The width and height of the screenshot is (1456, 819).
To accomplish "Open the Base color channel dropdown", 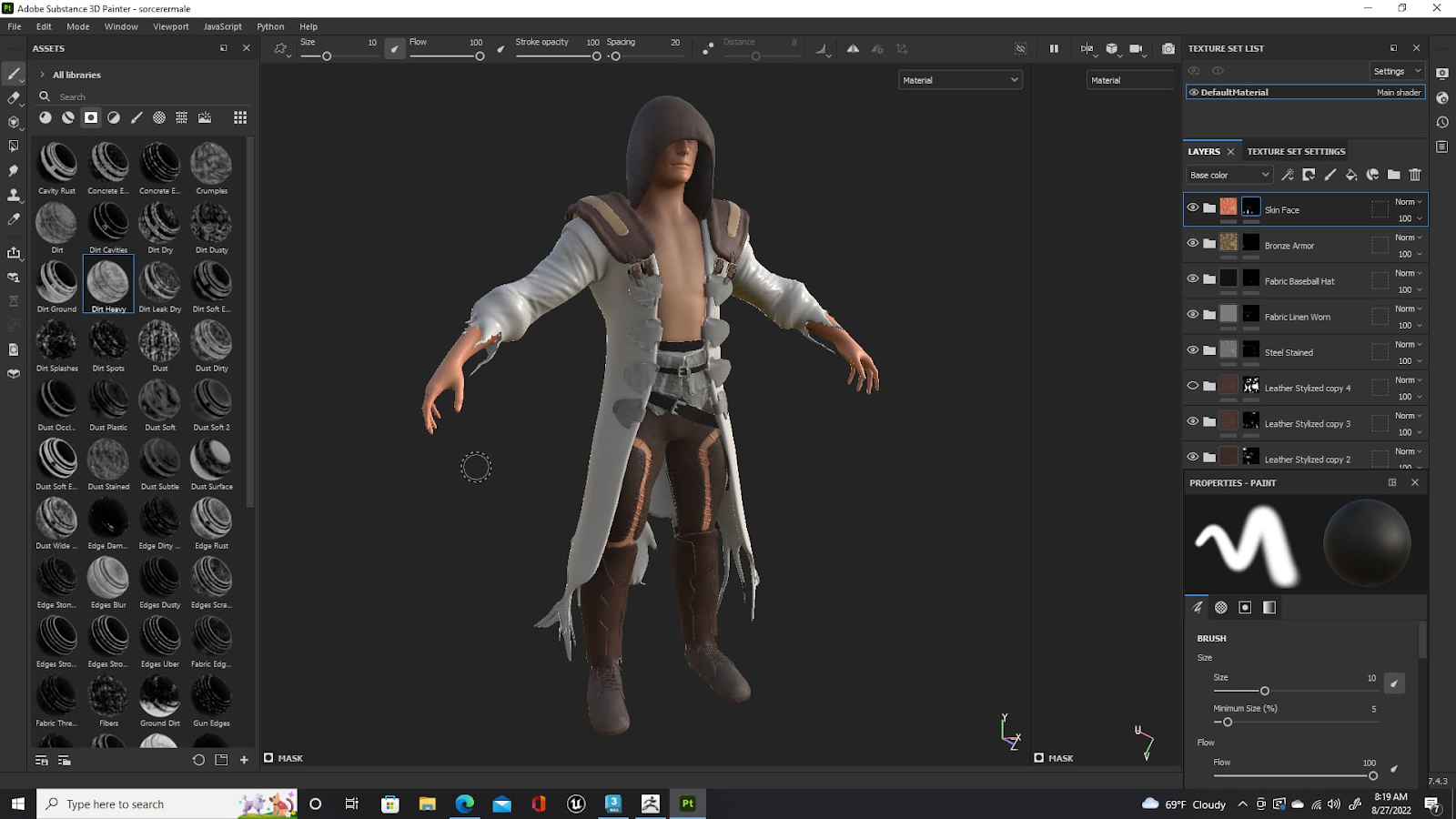I will click(x=1228, y=175).
